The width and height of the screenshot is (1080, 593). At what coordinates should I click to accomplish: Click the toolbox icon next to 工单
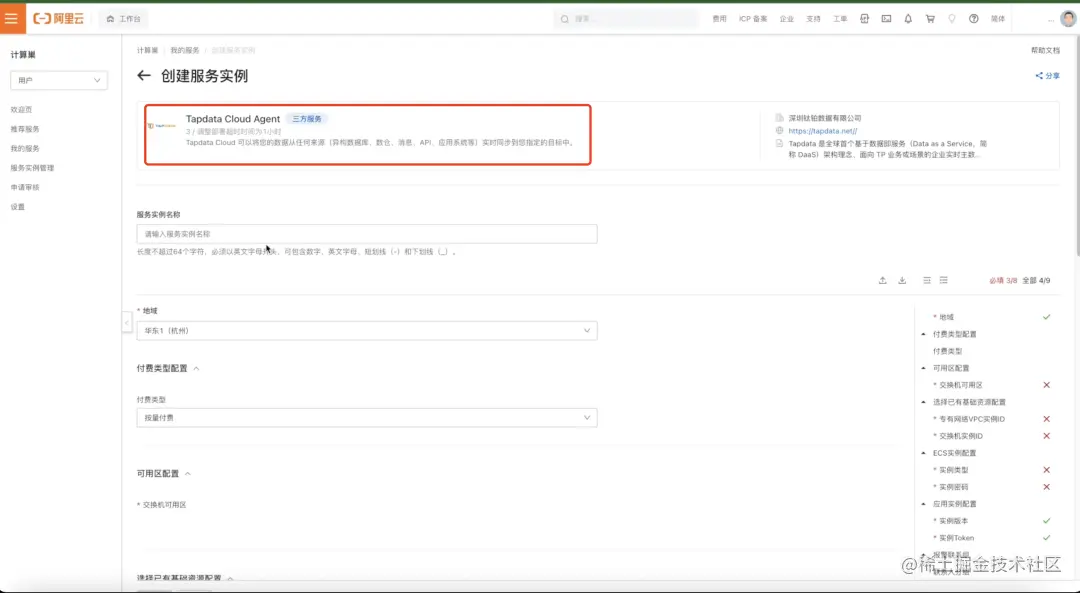(x=864, y=19)
